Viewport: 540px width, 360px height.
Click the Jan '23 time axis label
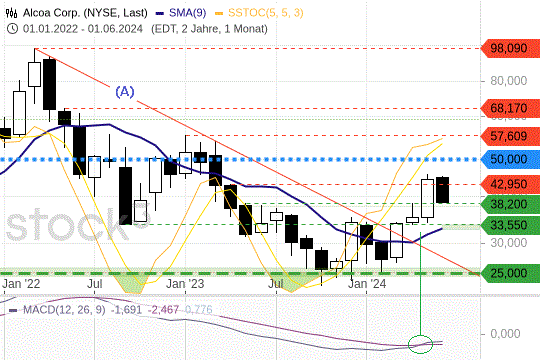(185, 284)
